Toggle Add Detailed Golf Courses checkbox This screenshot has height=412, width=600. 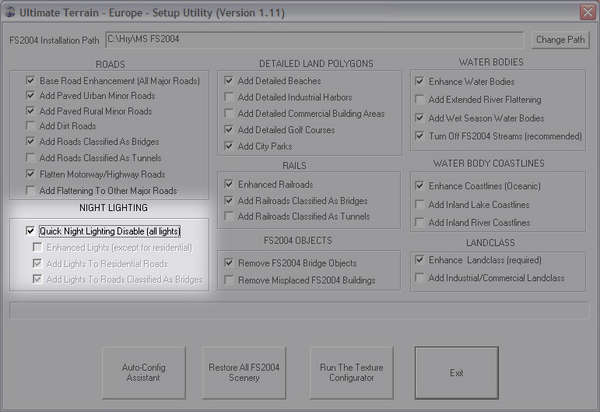(229, 130)
